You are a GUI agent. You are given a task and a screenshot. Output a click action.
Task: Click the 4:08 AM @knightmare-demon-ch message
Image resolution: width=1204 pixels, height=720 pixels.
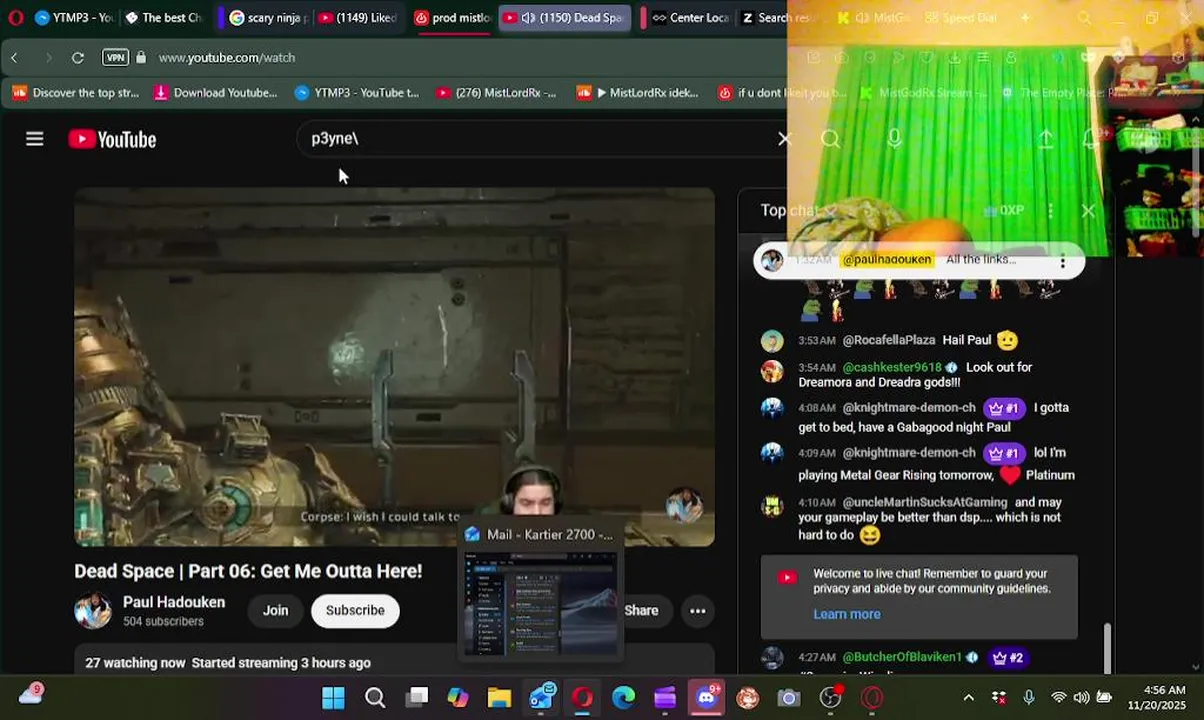coord(918,417)
